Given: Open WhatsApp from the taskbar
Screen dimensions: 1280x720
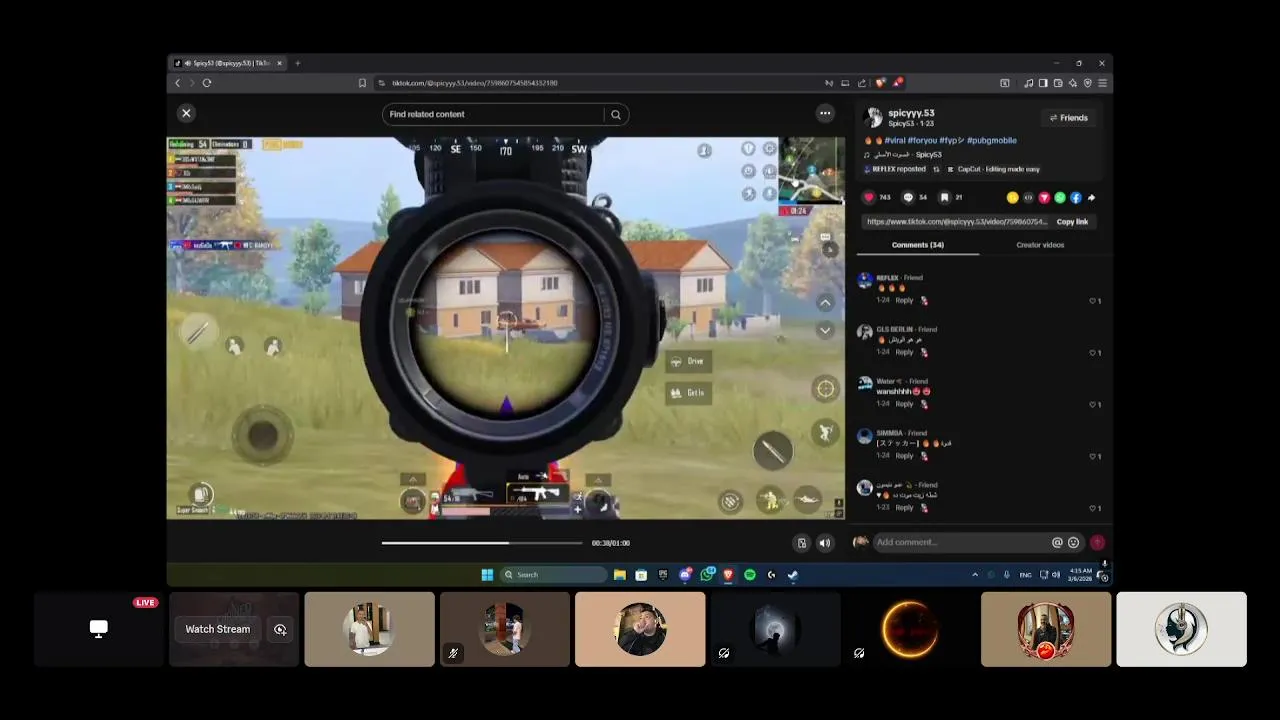Looking at the screenshot, I should tap(707, 574).
